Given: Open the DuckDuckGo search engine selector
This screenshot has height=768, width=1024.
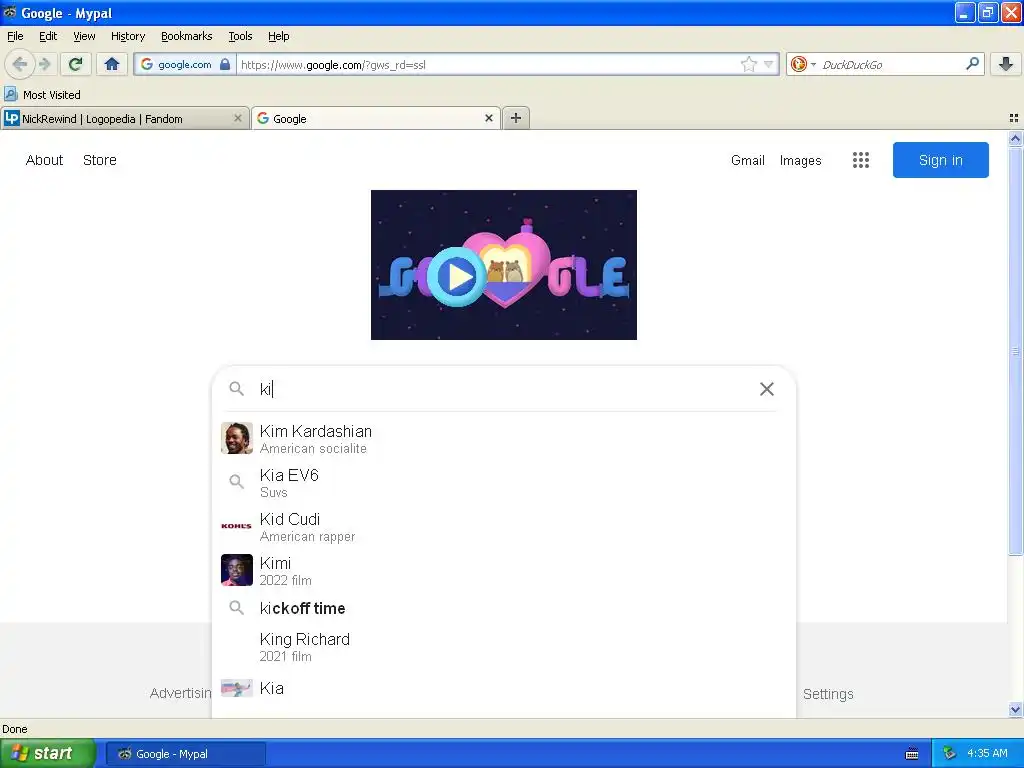Looking at the screenshot, I should 803,64.
